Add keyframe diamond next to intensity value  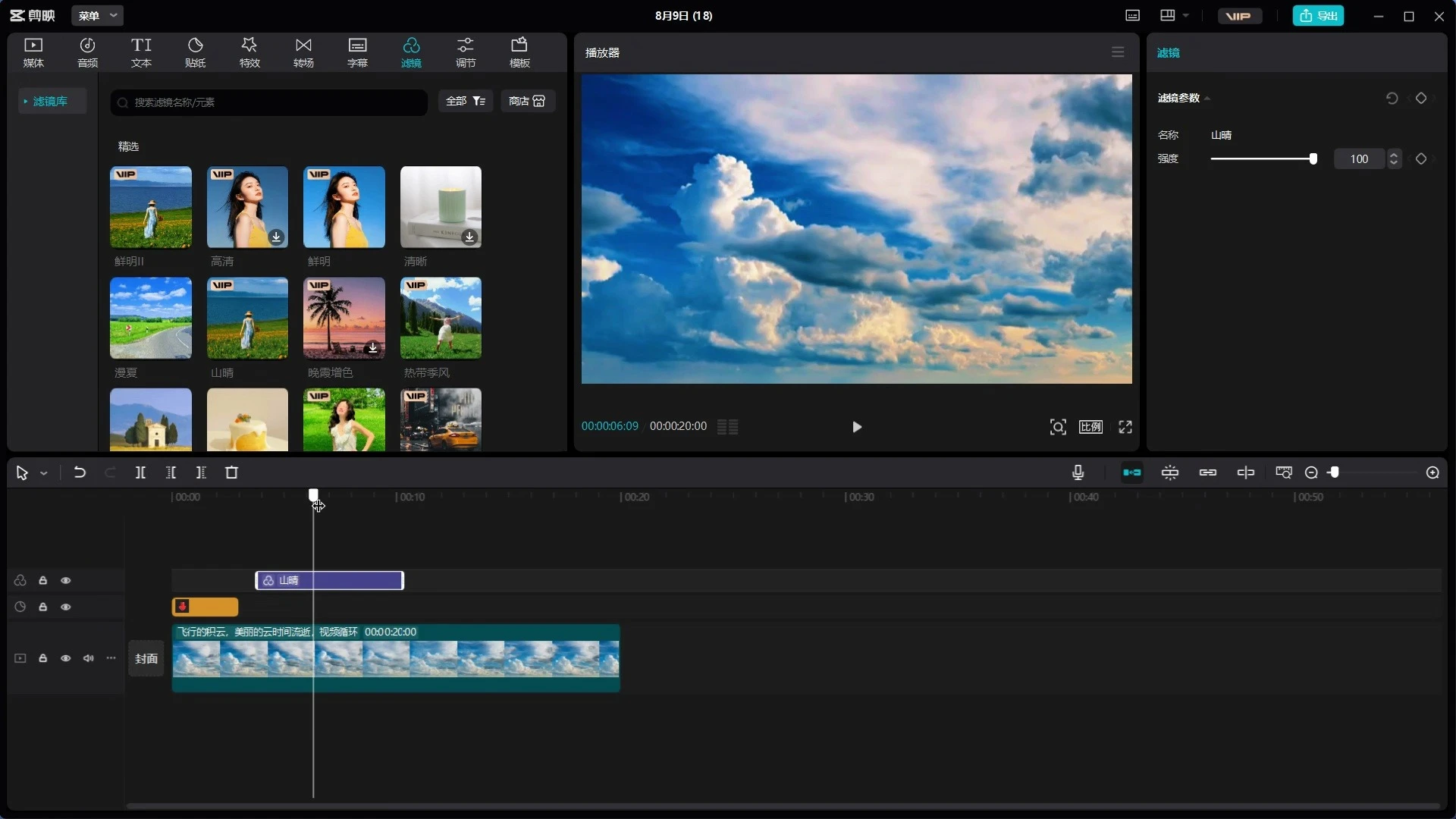coord(1421,158)
